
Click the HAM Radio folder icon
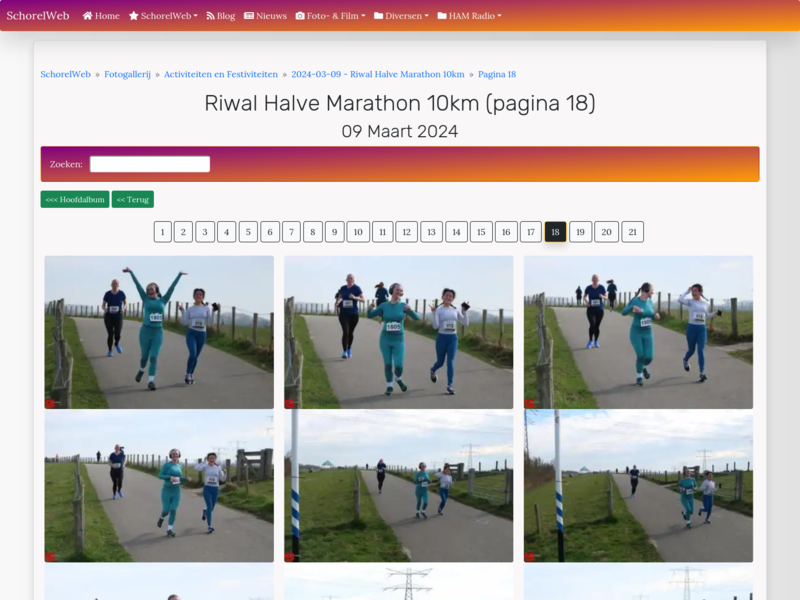442,16
